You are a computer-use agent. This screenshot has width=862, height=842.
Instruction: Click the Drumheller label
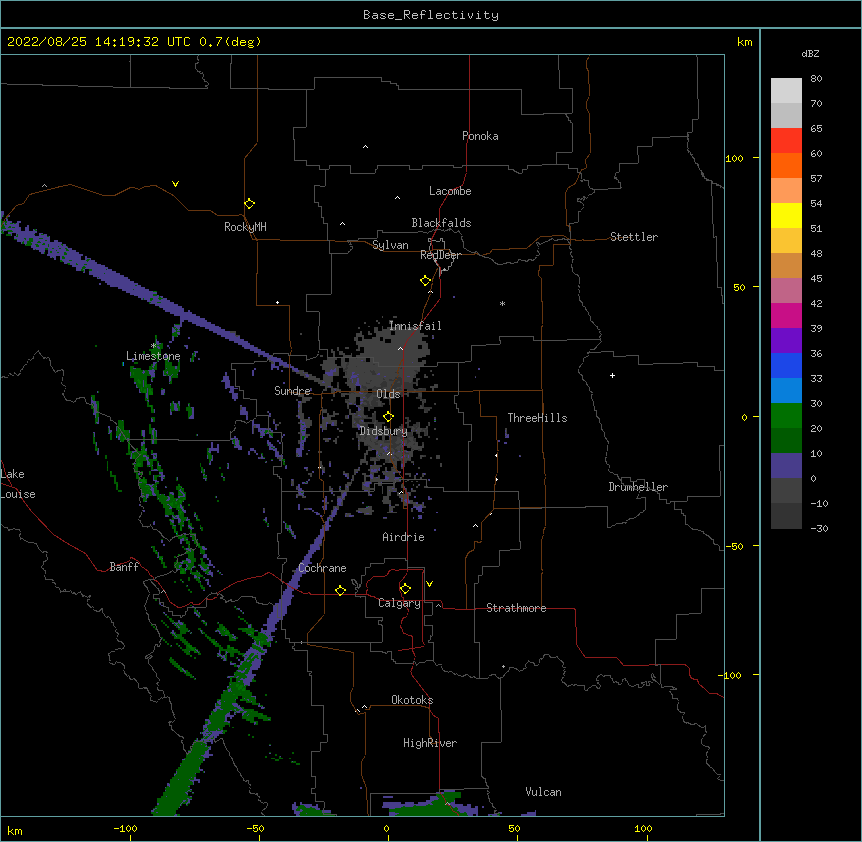pos(638,487)
